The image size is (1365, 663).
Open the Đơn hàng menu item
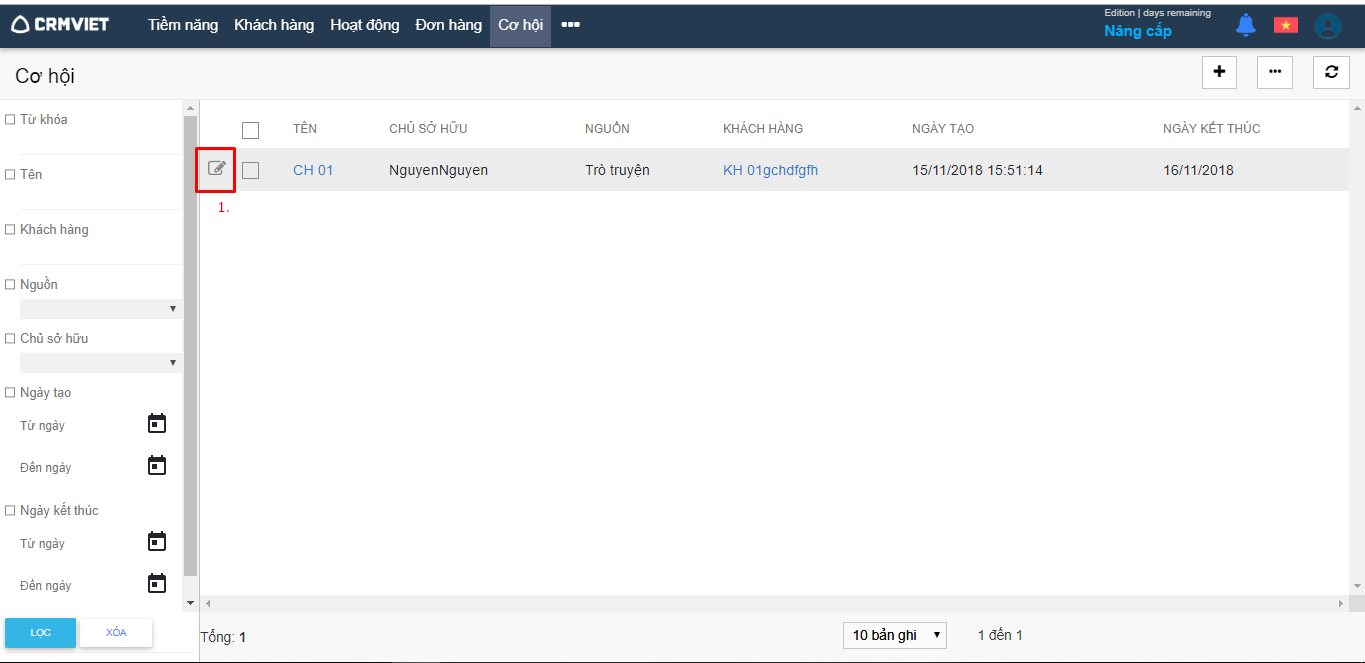(449, 25)
